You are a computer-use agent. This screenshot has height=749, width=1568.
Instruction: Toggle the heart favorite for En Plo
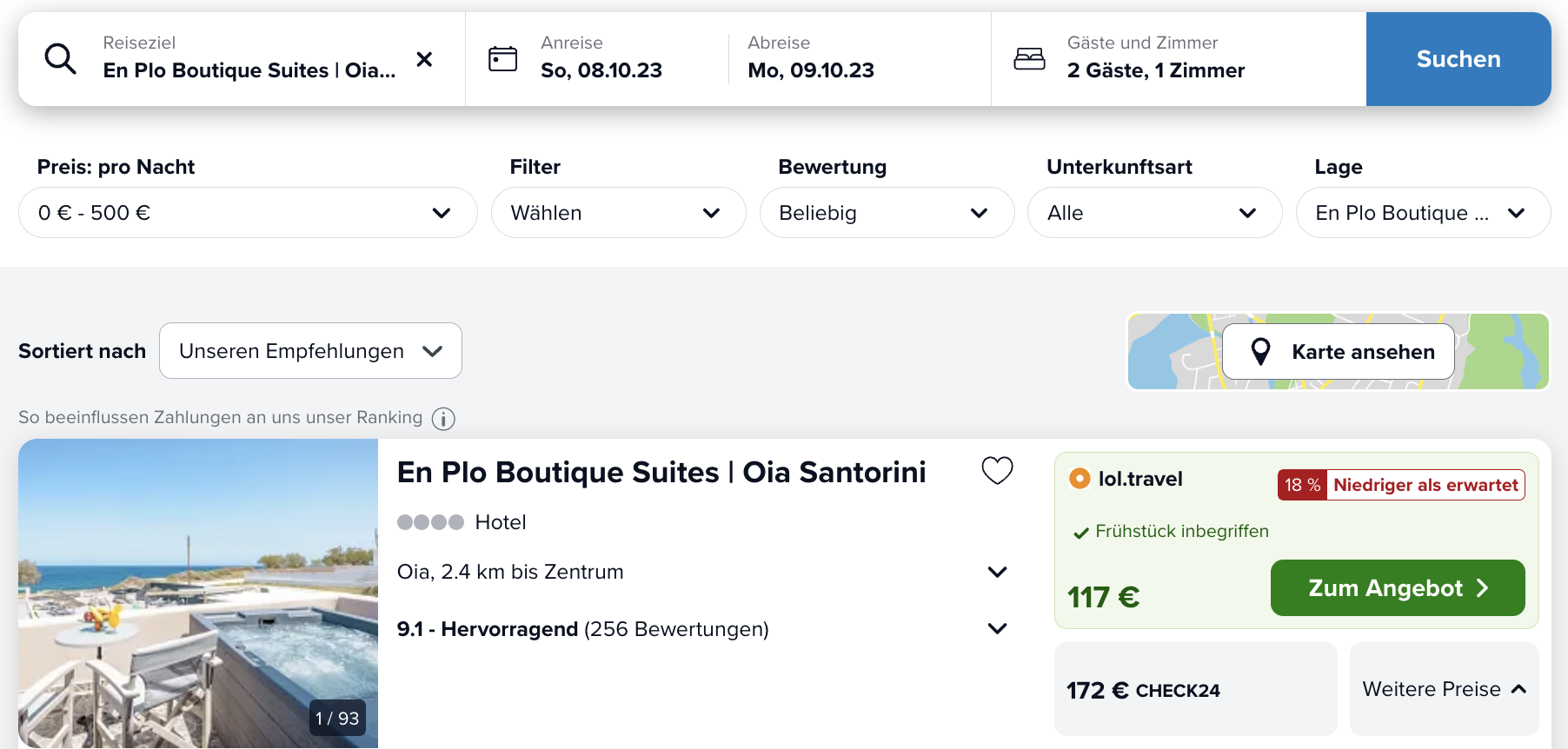point(997,471)
